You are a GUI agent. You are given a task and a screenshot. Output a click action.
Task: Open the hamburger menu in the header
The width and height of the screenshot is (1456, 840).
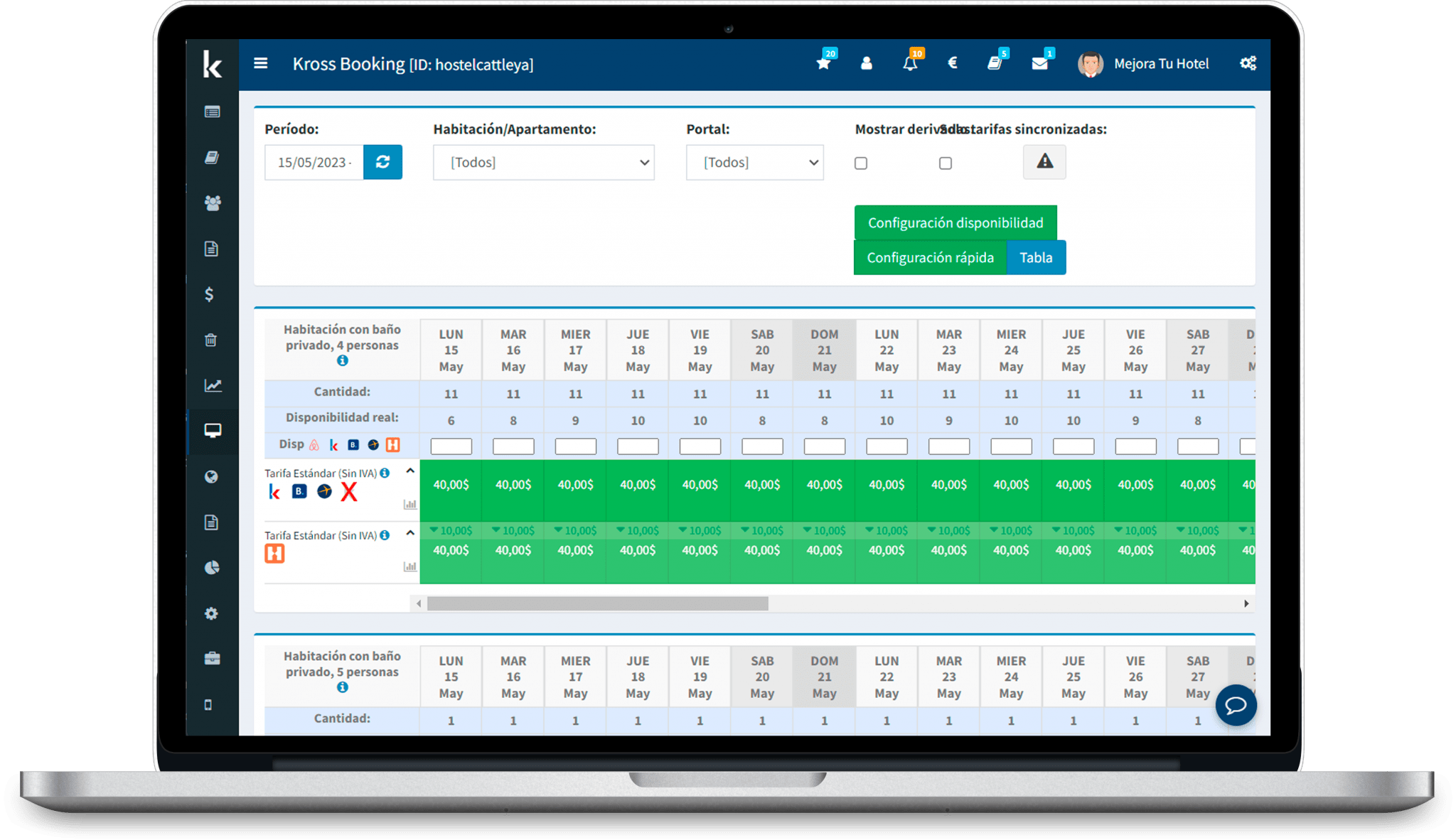[261, 63]
